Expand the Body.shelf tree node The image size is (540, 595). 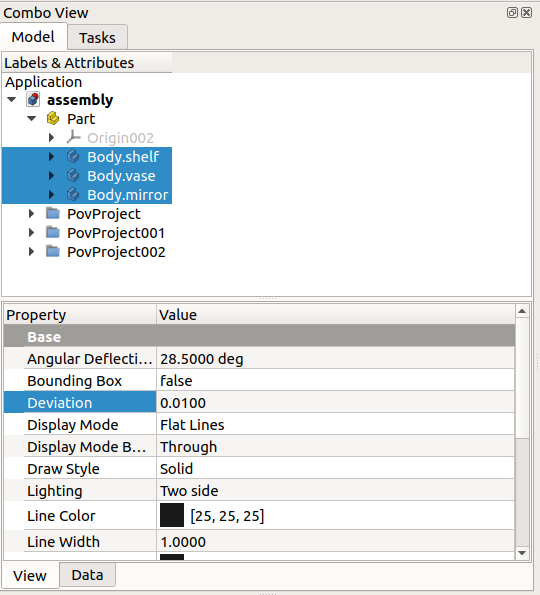coord(51,156)
